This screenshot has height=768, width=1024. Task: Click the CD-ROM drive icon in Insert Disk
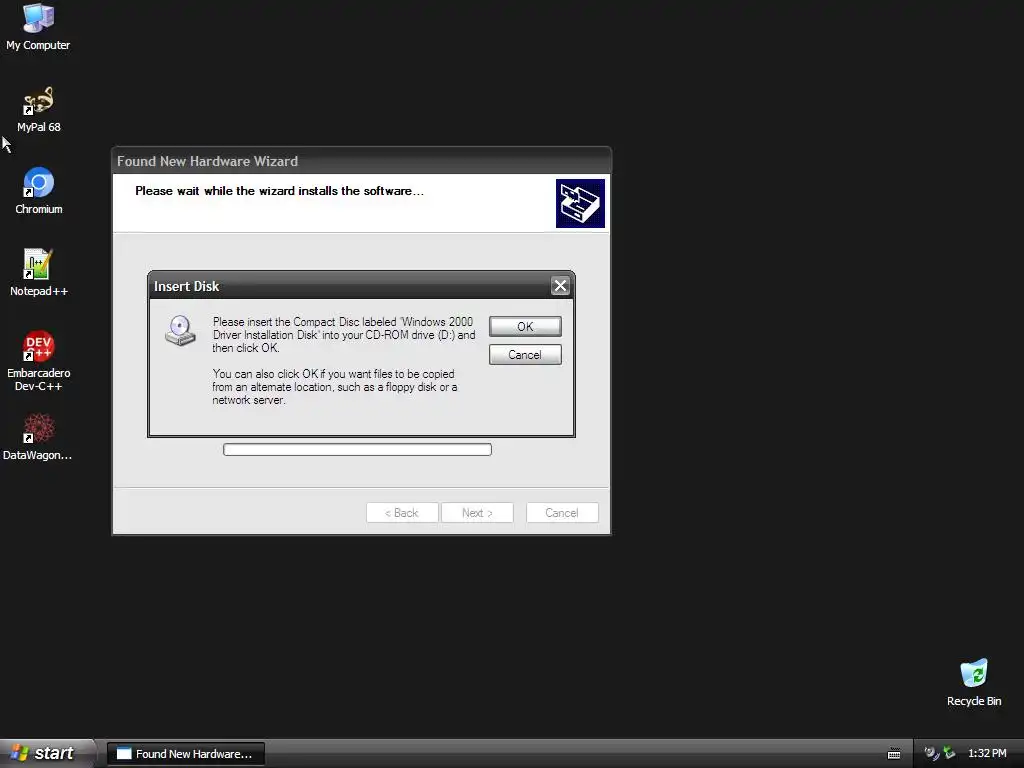(x=180, y=330)
